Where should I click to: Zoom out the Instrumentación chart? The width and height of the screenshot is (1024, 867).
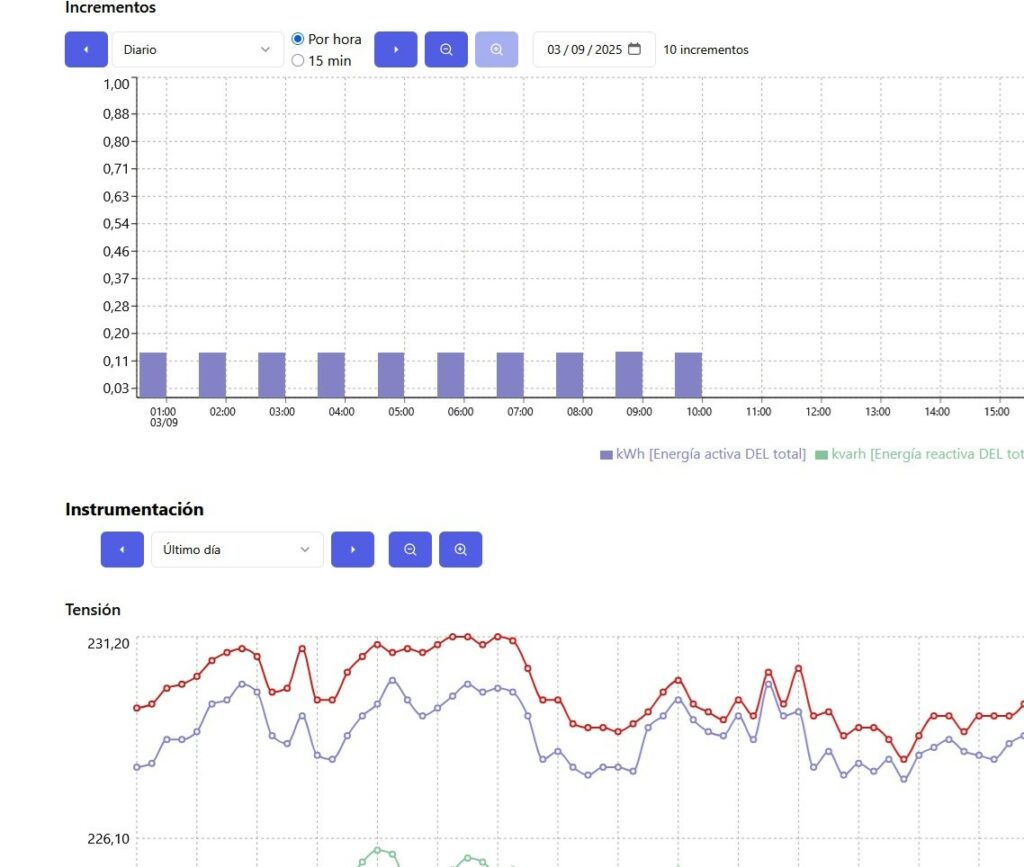410,549
